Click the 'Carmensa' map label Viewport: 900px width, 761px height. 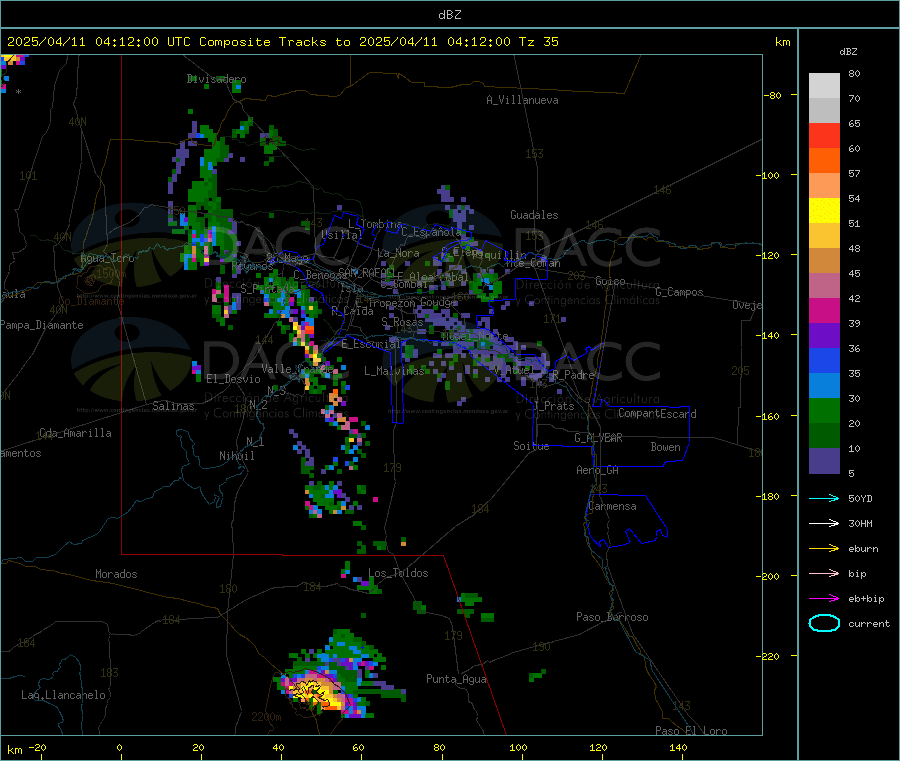point(612,506)
